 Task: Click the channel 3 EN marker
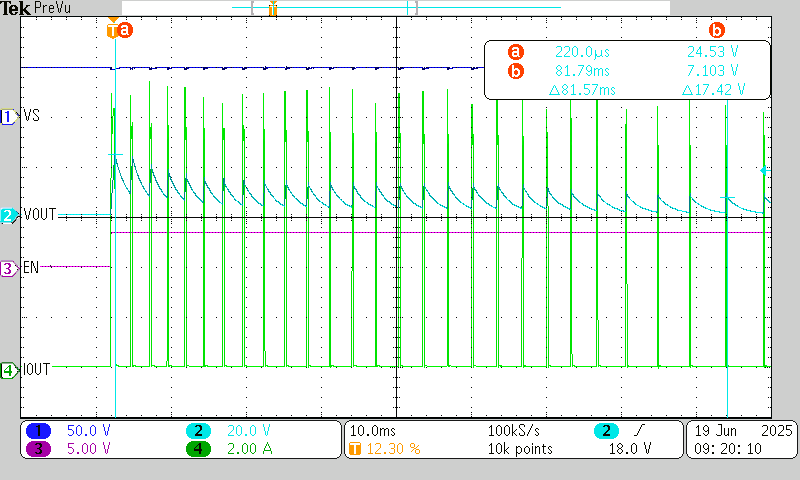point(8,268)
